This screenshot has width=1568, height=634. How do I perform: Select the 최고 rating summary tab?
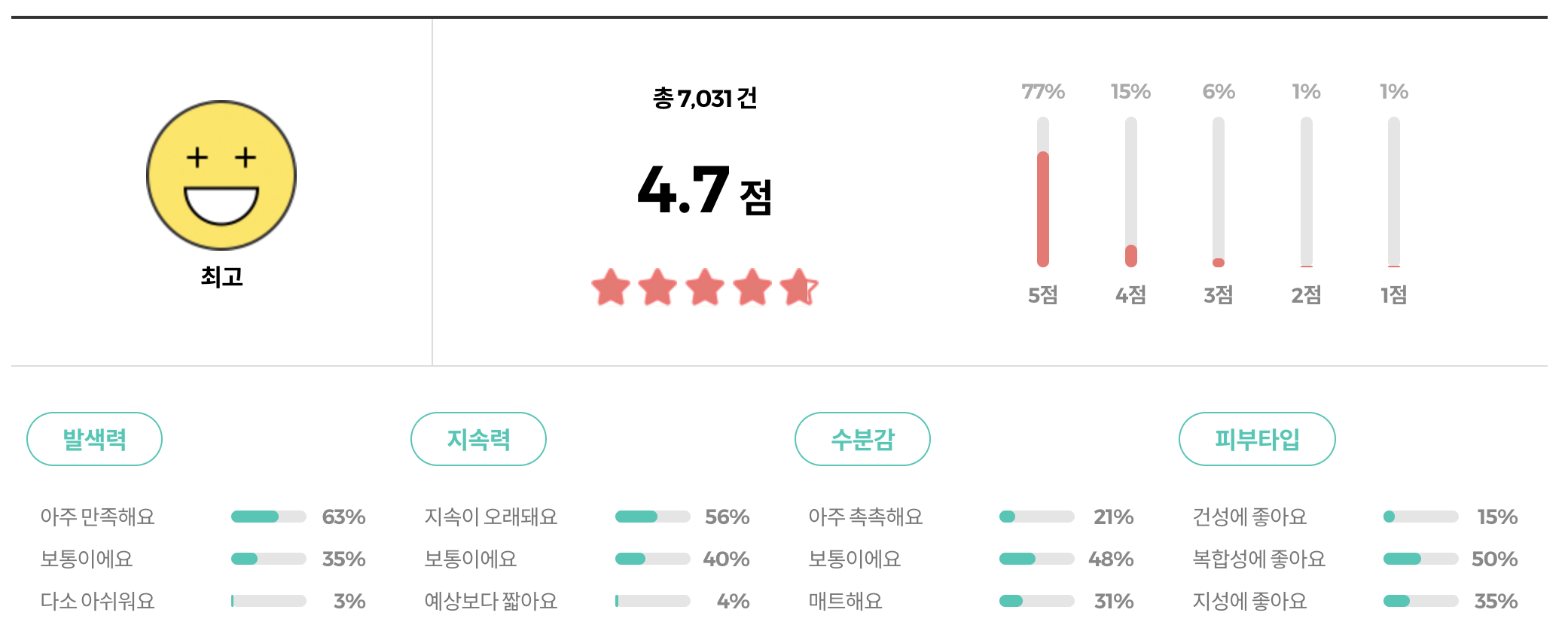[x=222, y=276]
